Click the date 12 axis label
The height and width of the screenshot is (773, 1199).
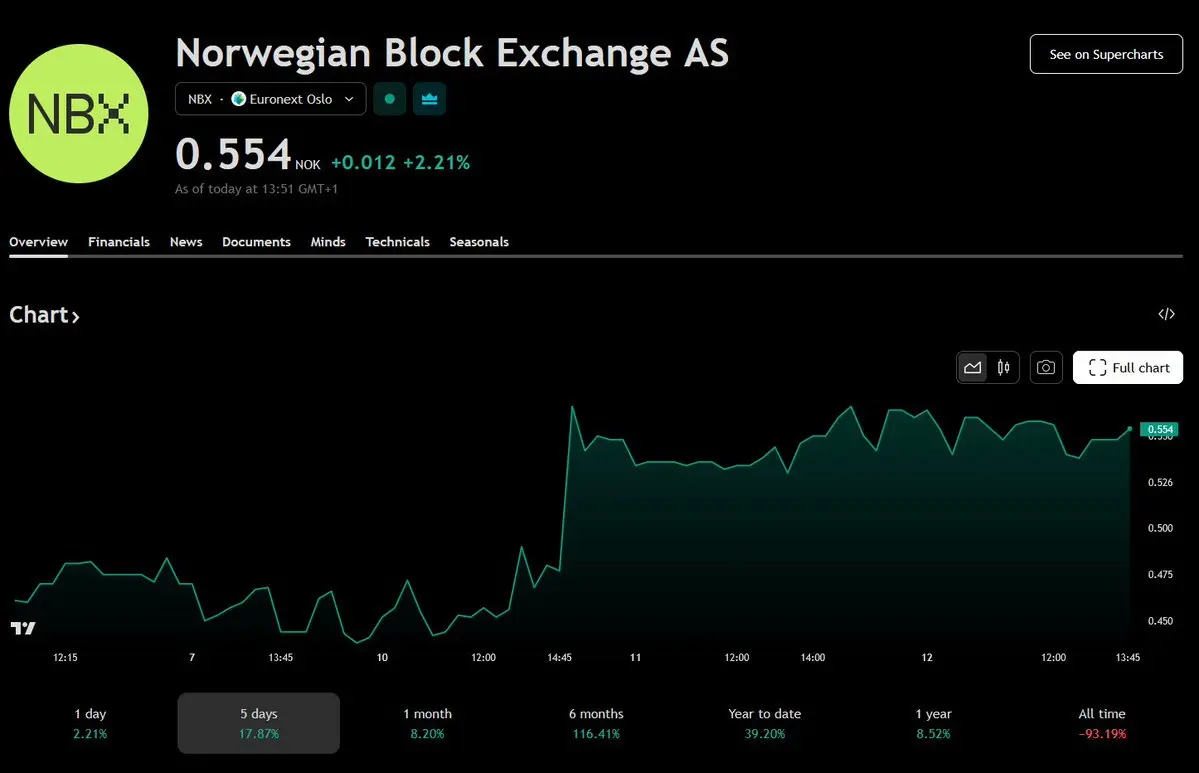click(x=927, y=658)
